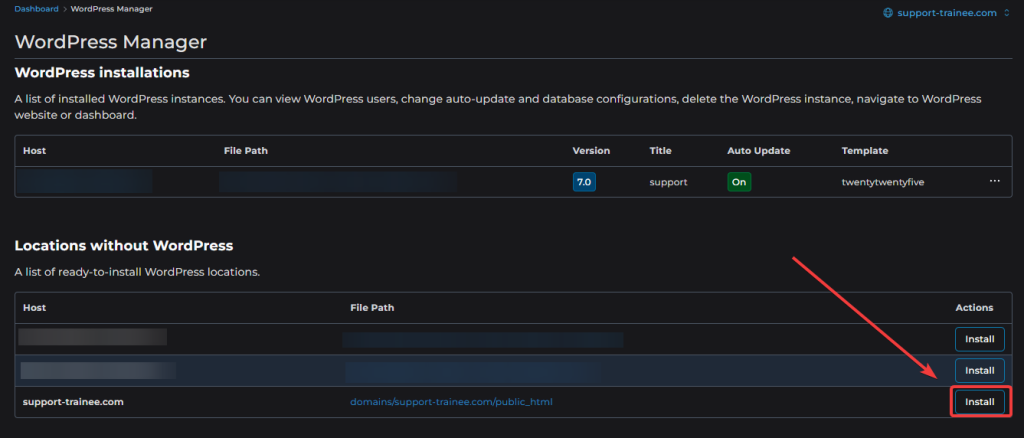Viewport: 1024px width, 438px height.
Task: Click the twentytwentyfive template cell
Action: coord(883,182)
